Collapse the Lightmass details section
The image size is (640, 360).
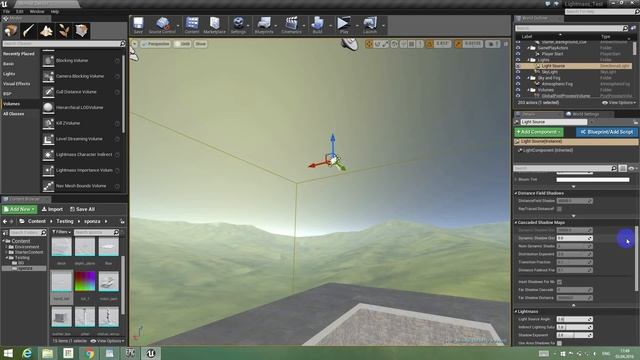(x=516, y=311)
